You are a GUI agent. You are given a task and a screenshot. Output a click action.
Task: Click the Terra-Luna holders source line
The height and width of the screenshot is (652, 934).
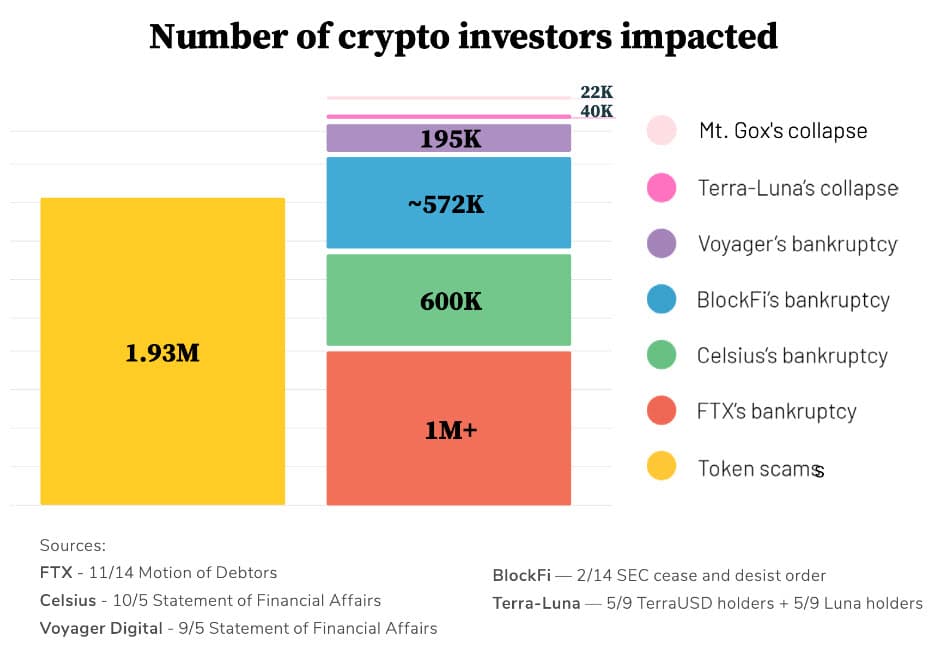coord(707,603)
